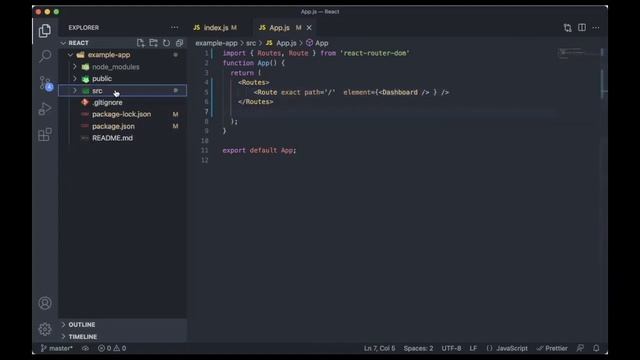Open Run and Debug view icon
This screenshot has height=360, width=640.
[x=45, y=109]
